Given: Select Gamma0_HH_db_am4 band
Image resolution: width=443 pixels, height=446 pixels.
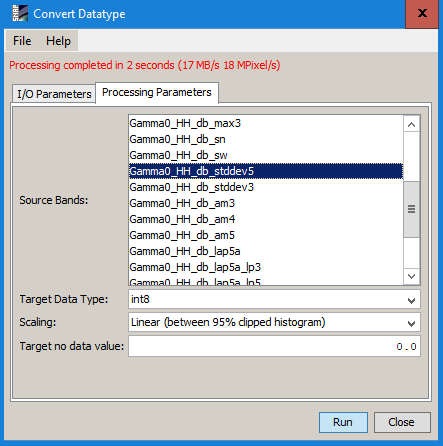Looking at the screenshot, I should click(266, 219).
